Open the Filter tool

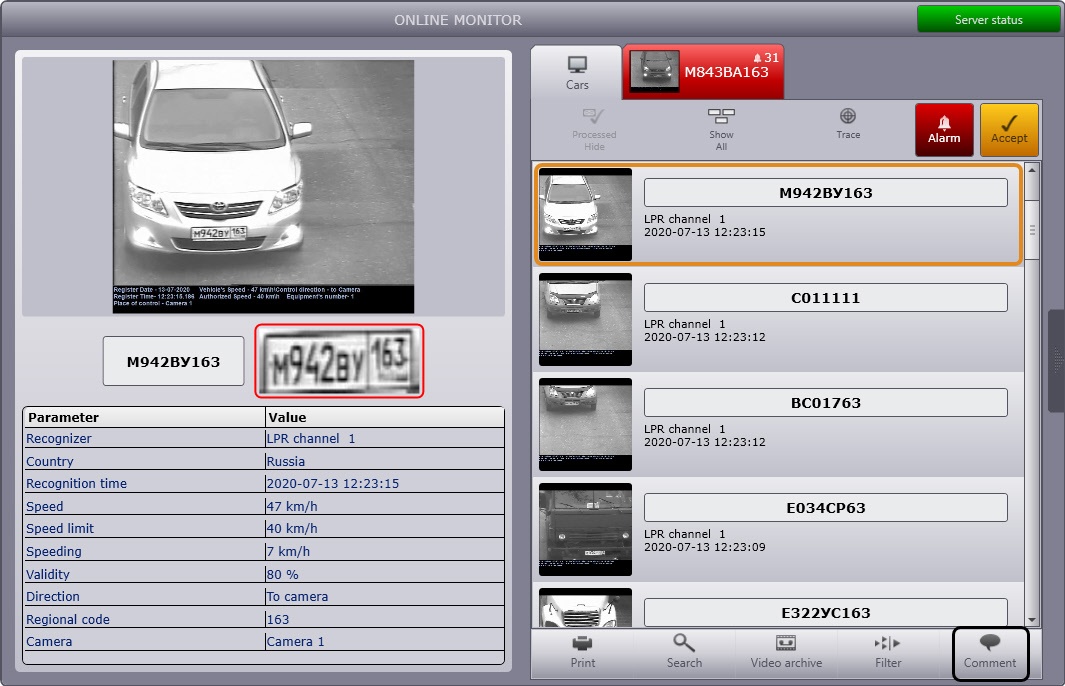click(888, 652)
